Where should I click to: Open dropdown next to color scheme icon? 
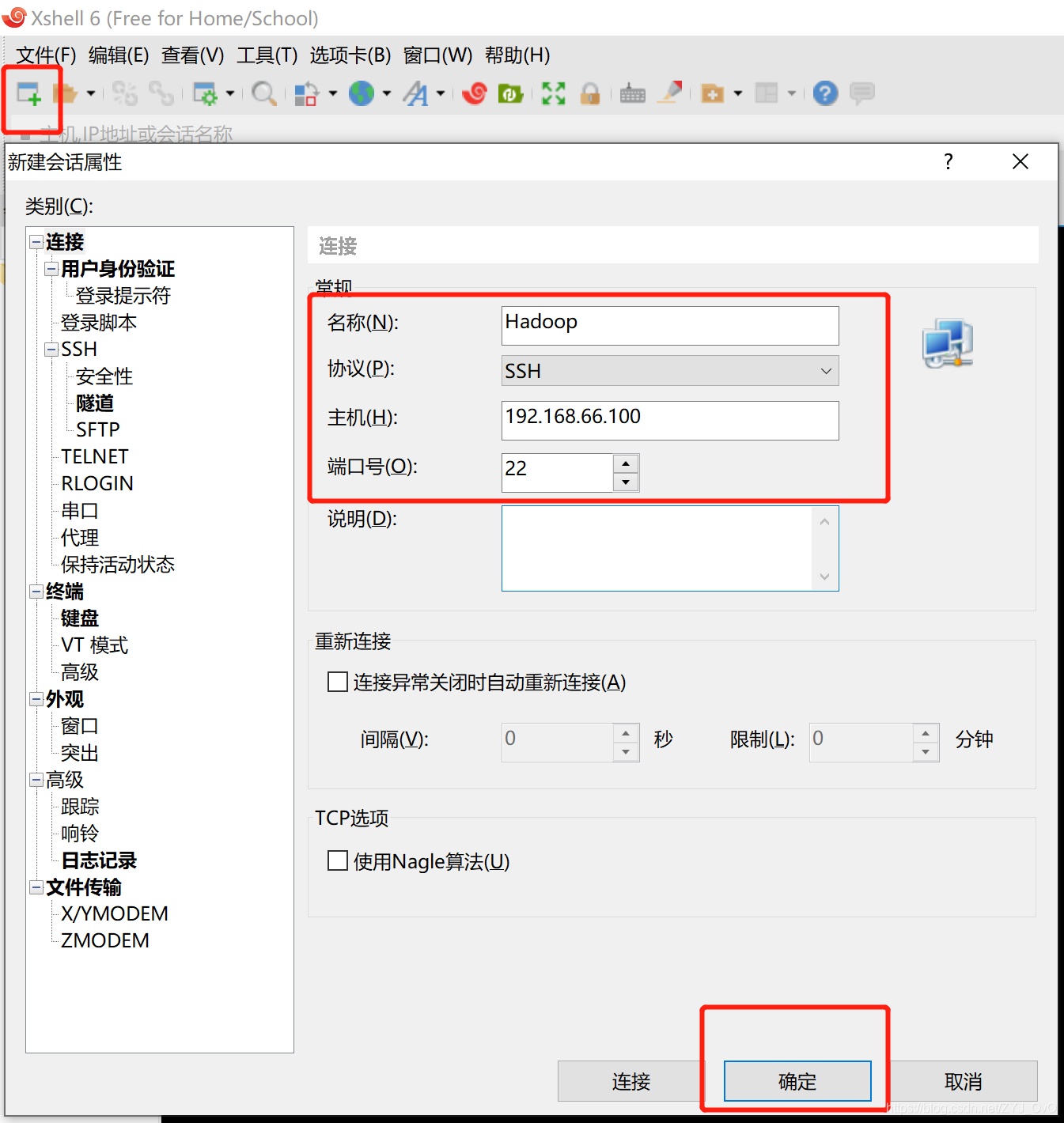pyautogui.click(x=333, y=93)
